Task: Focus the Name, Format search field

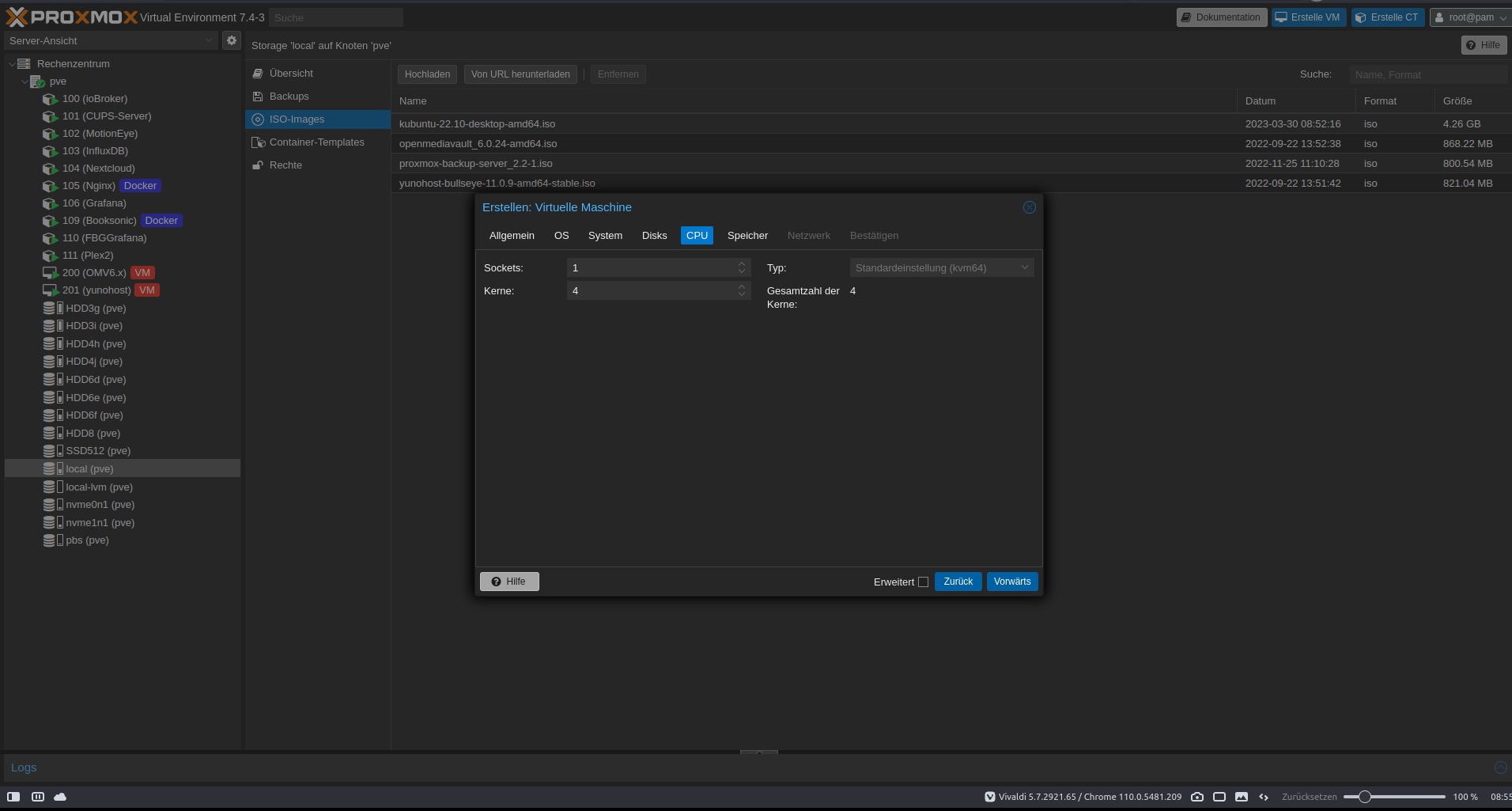Action: [x=1429, y=74]
